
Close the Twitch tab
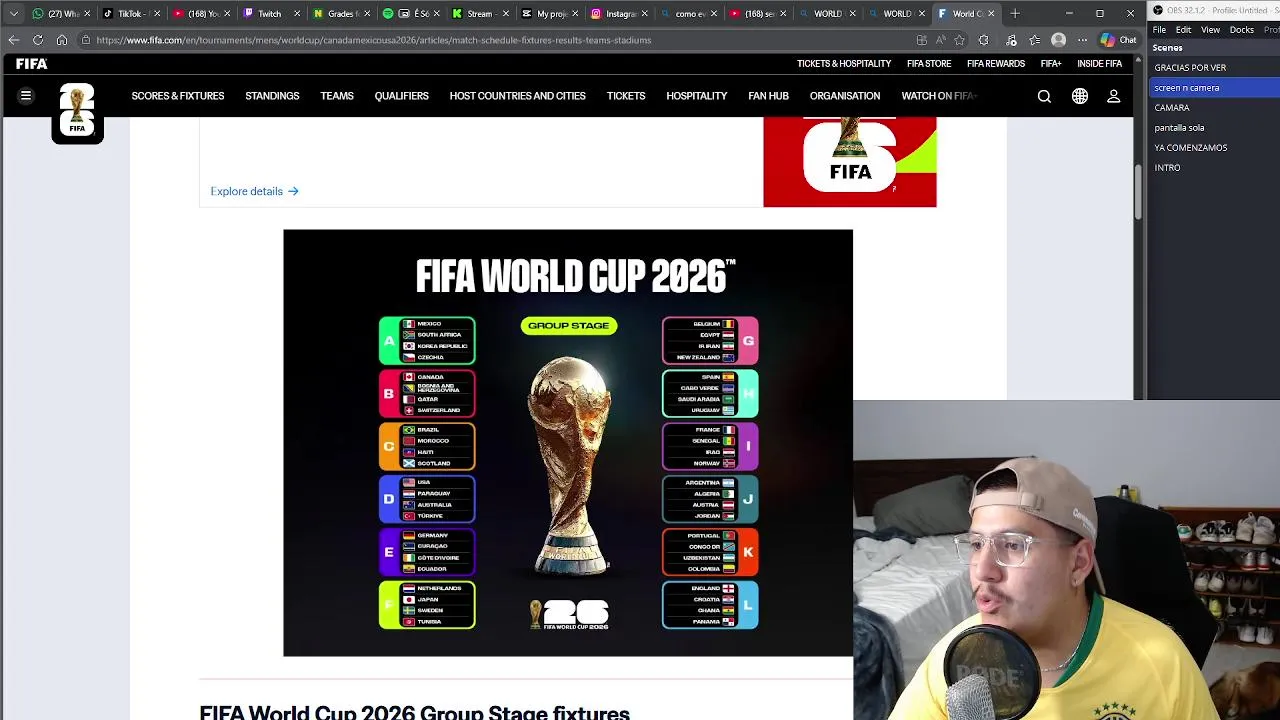click(x=297, y=14)
